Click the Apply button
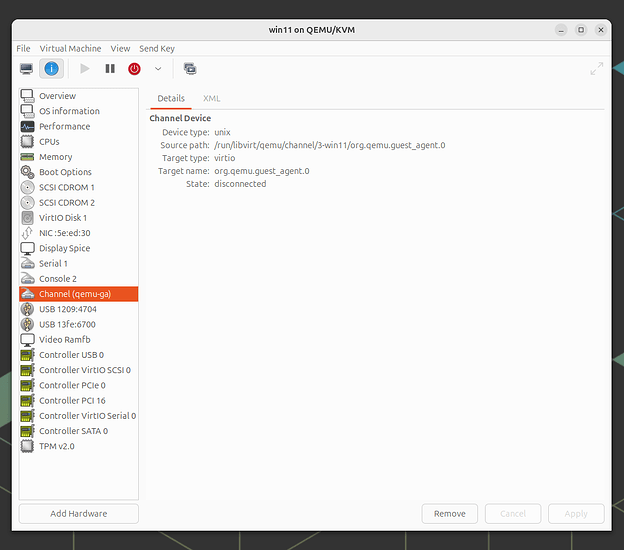Image resolution: width=624 pixels, height=550 pixels. [x=576, y=513]
